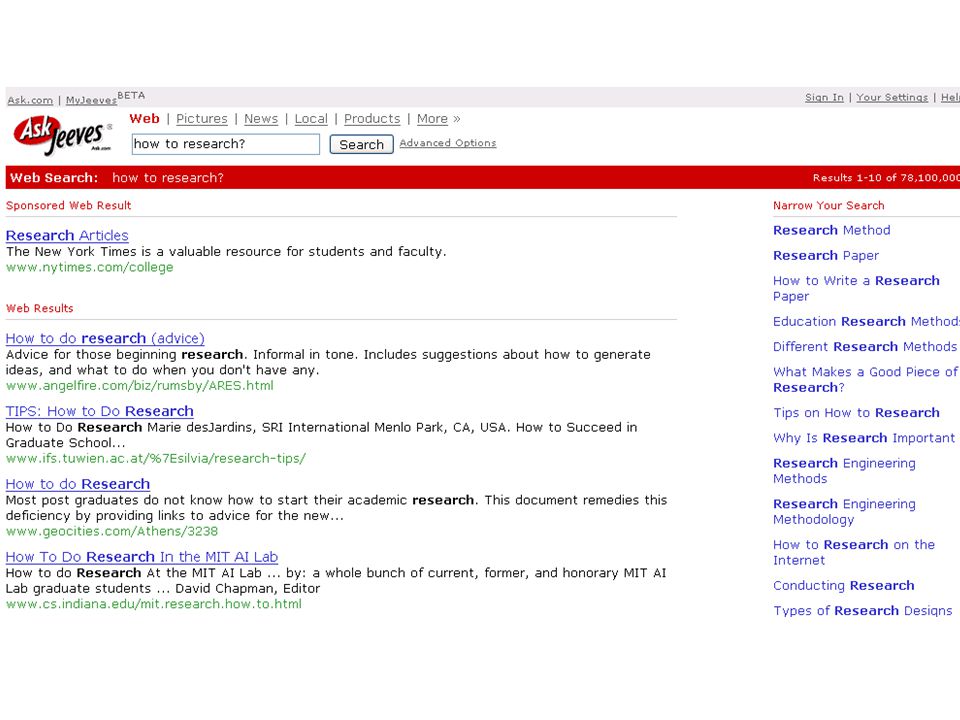Screen dimensions: 960x720
Task: Click the Sponsored Web Result heading
Action: pos(69,206)
